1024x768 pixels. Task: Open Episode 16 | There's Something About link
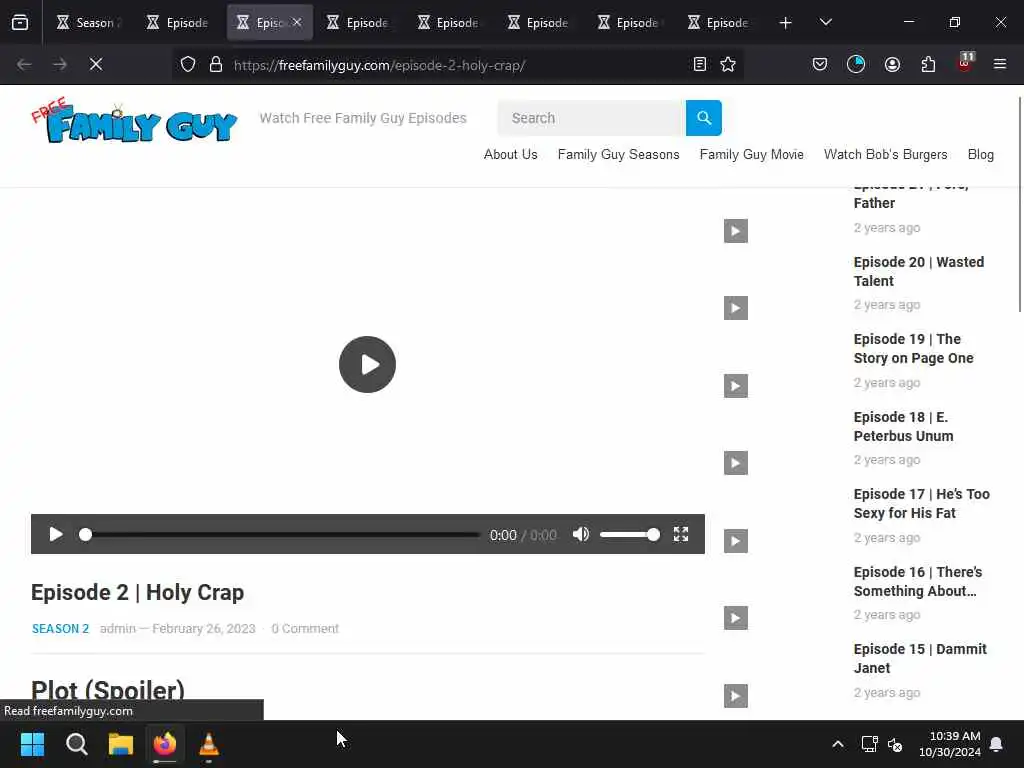point(918,581)
